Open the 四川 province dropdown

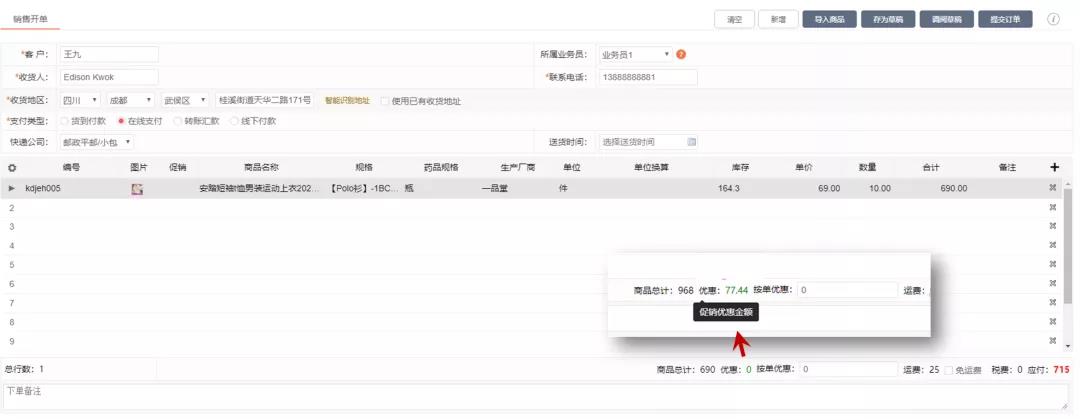tap(80, 100)
